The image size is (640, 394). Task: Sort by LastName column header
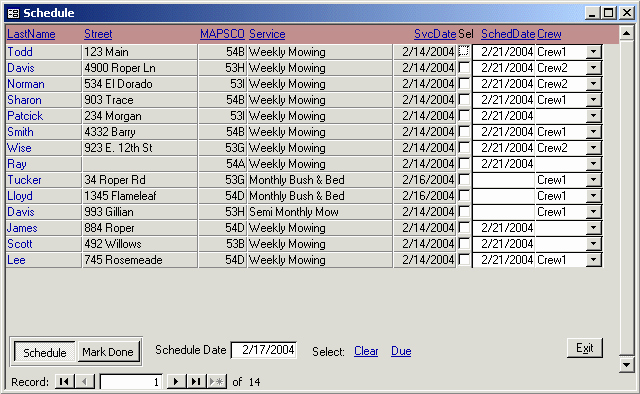tap(31, 34)
